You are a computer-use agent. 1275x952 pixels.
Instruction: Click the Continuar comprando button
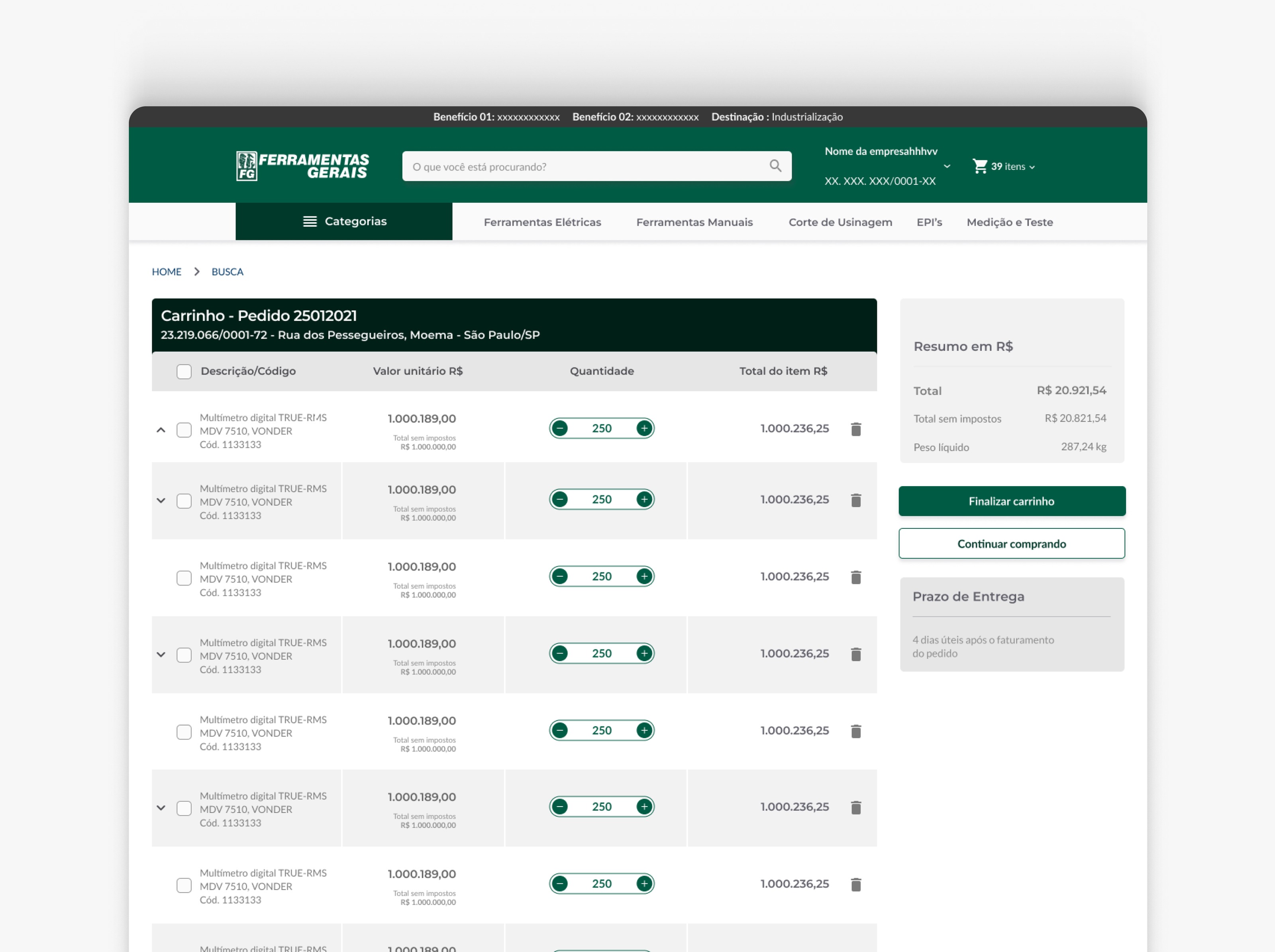click(x=1012, y=544)
